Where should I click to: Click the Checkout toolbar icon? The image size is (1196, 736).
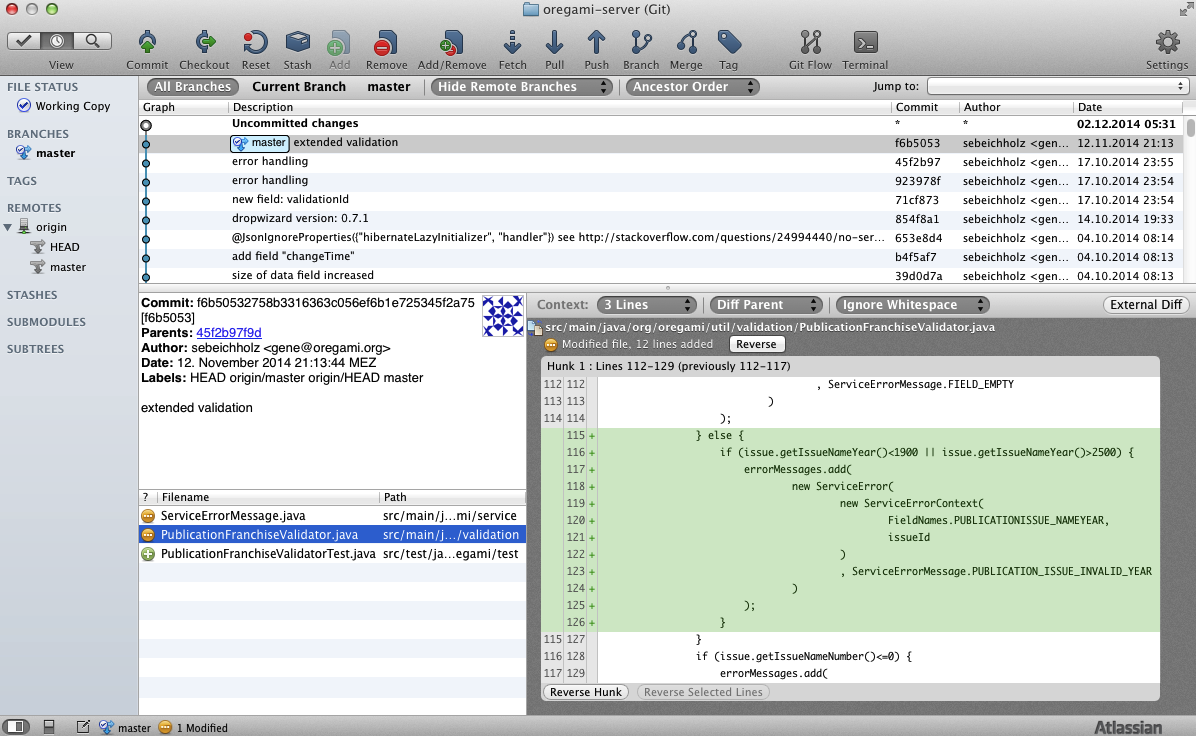[204, 43]
